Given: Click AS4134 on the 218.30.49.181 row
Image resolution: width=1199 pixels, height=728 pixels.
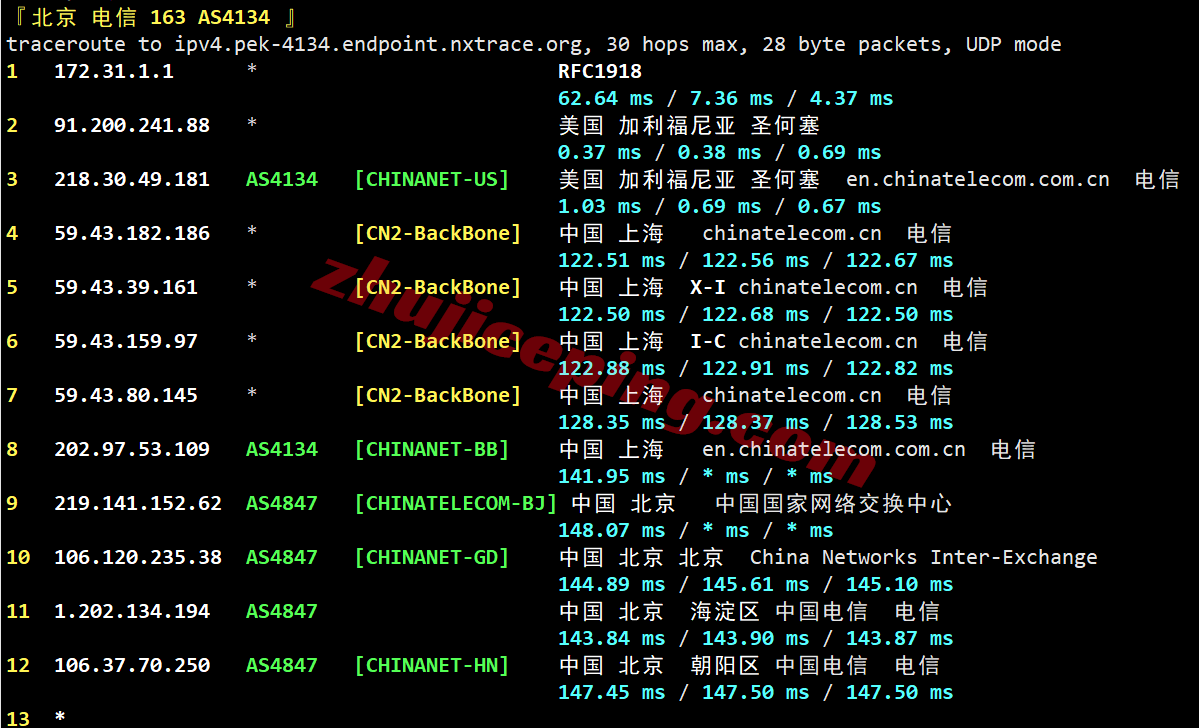Looking at the screenshot, I should click(281, 180).
